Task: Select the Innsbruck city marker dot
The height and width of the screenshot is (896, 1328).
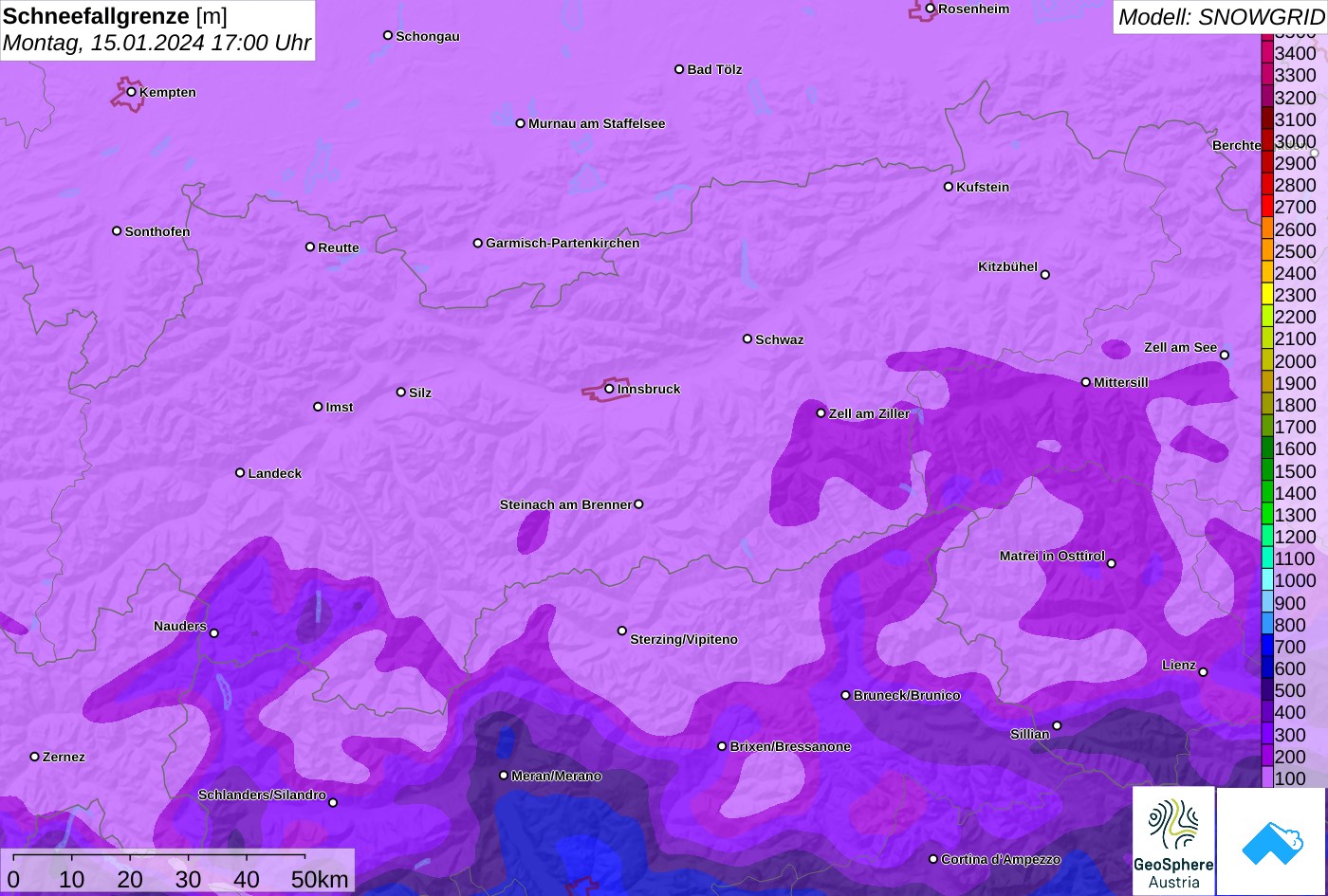Action: click(609, 389)
